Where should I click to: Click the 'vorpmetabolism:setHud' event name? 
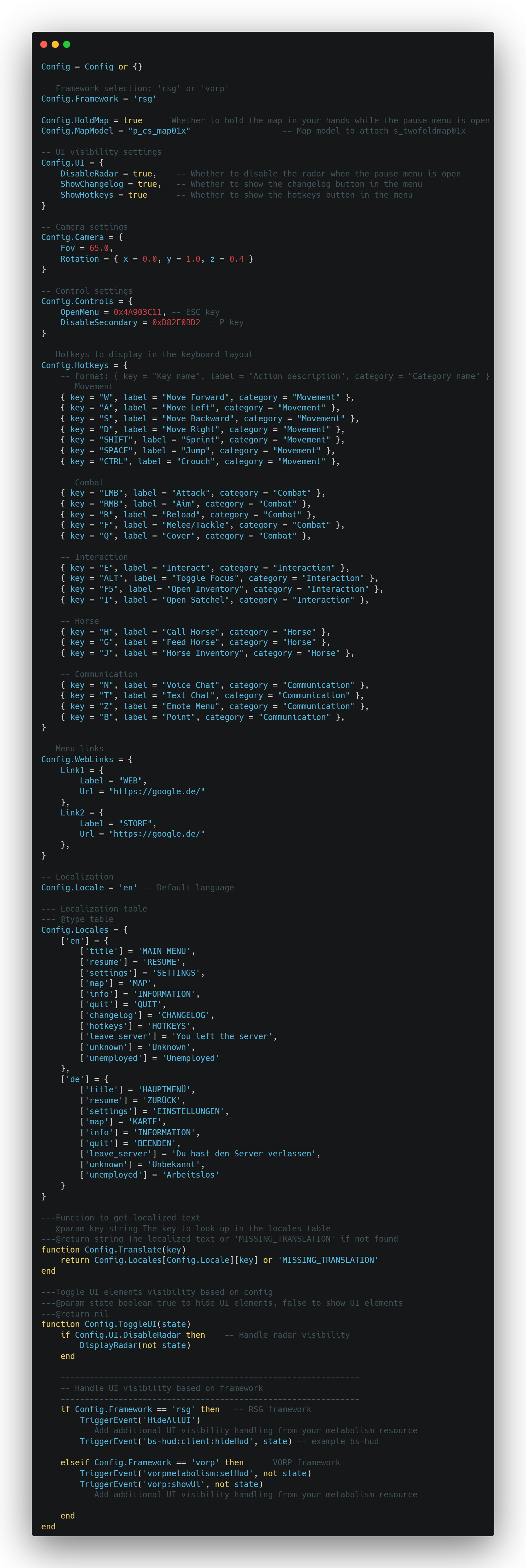tap(198, 1473)
